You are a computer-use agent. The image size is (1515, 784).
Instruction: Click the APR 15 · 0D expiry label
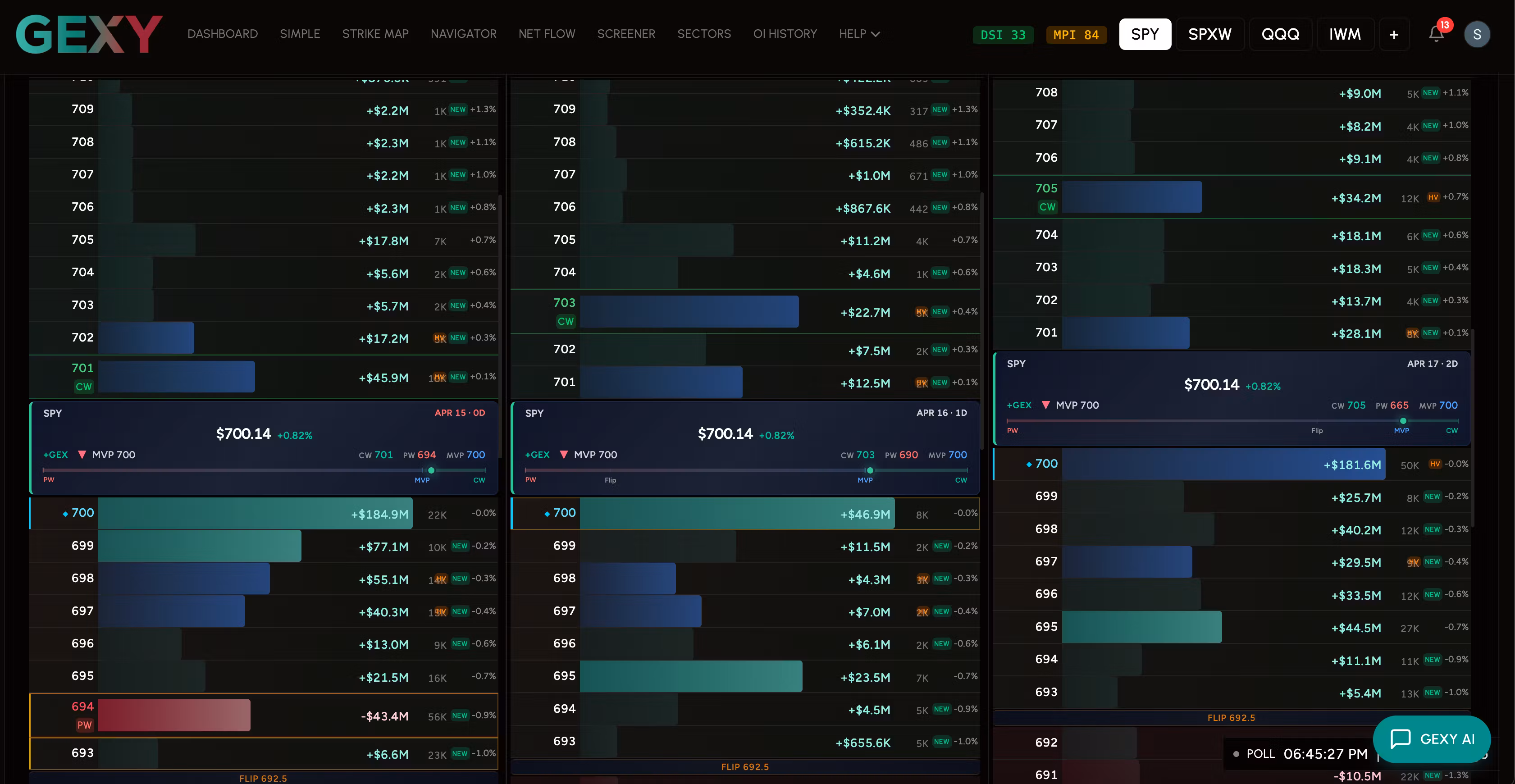coord(460,413)
